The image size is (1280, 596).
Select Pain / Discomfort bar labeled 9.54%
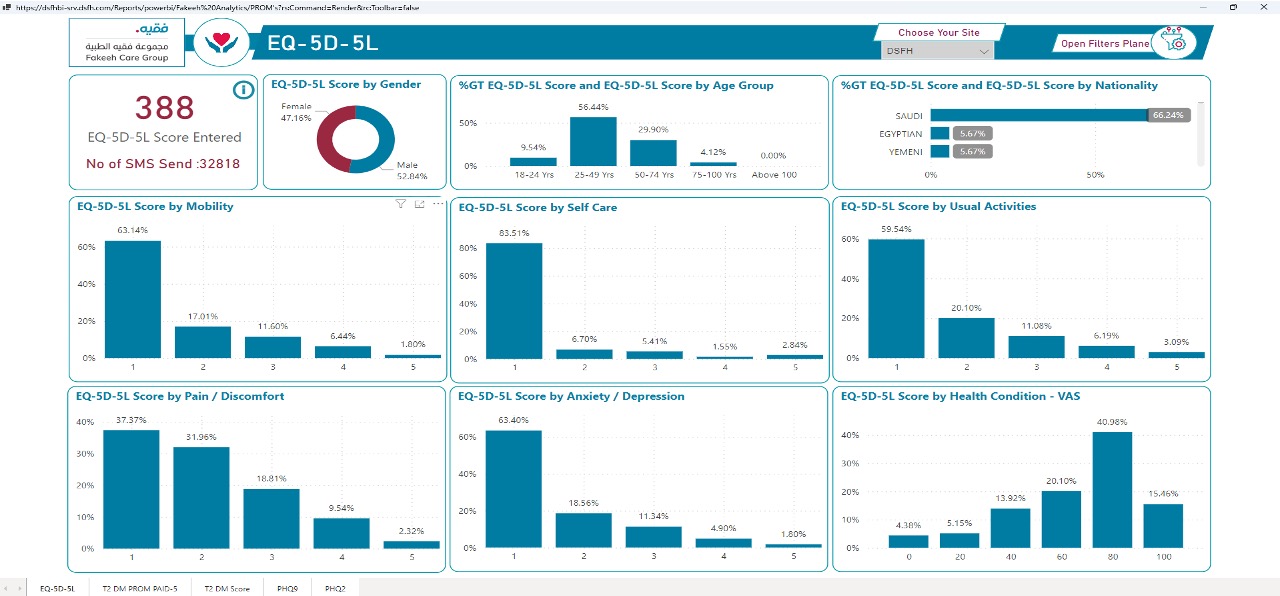tap(342, 533)
